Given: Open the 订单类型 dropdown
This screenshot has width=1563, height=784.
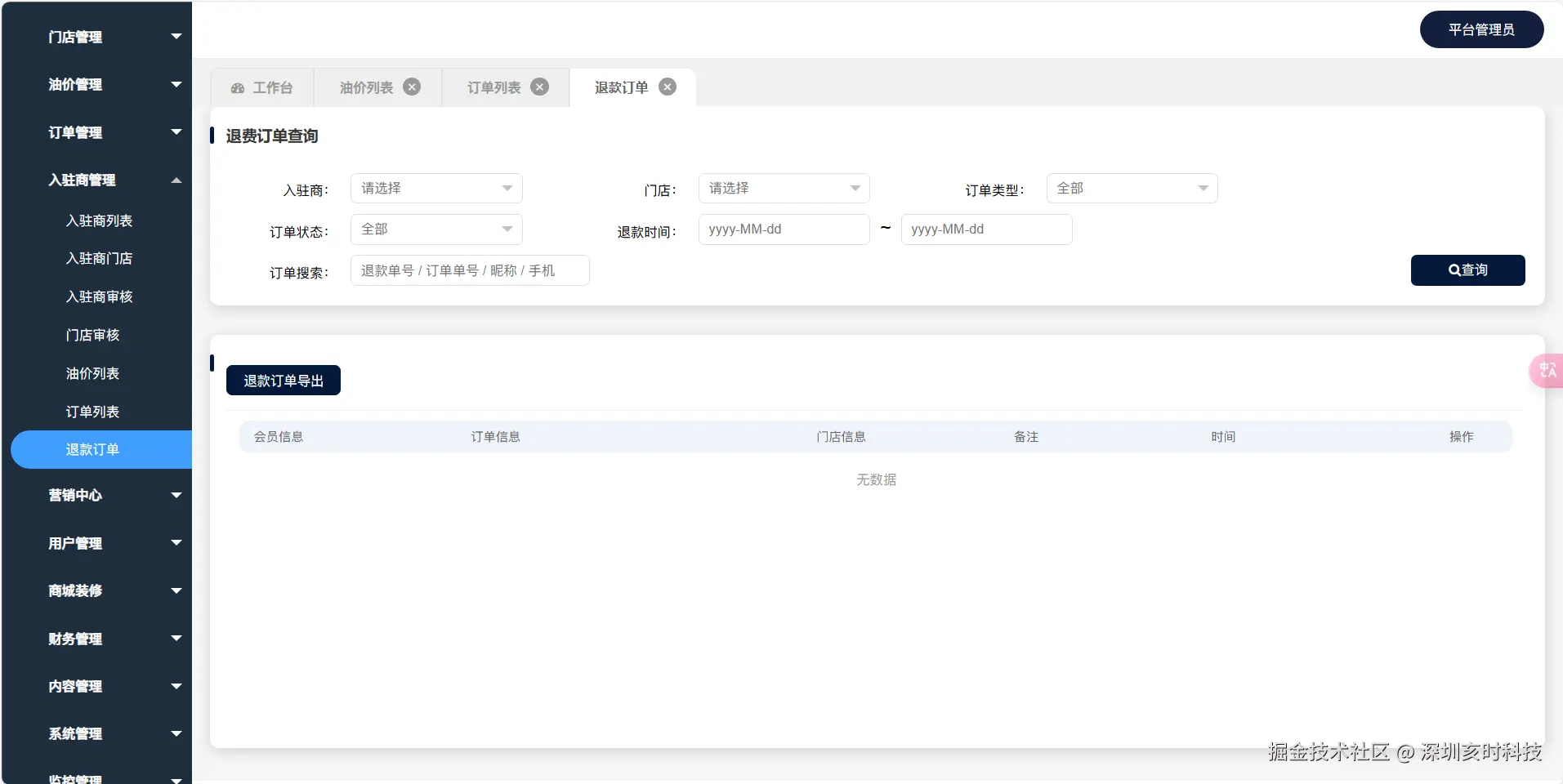Looking at the screenshot, I should [x=1132, y=189].
